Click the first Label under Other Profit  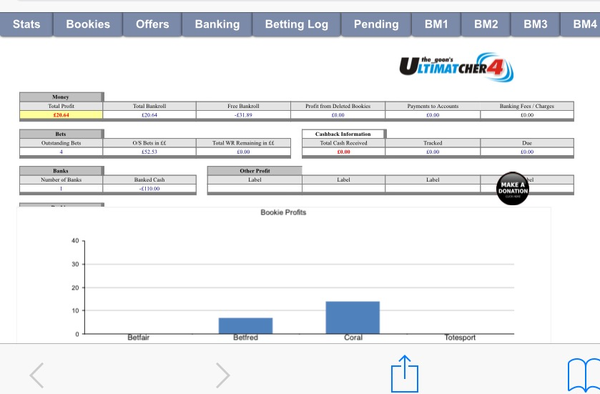coord(255,180)
